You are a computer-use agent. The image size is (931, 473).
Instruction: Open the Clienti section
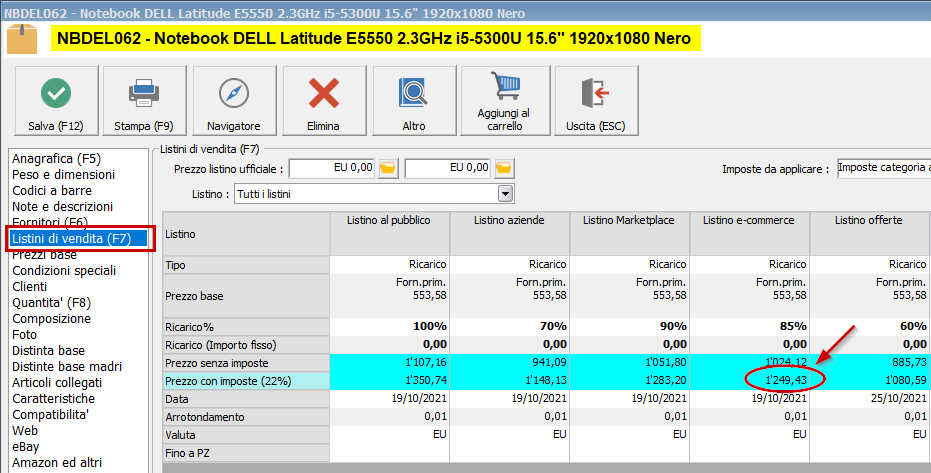29,287
